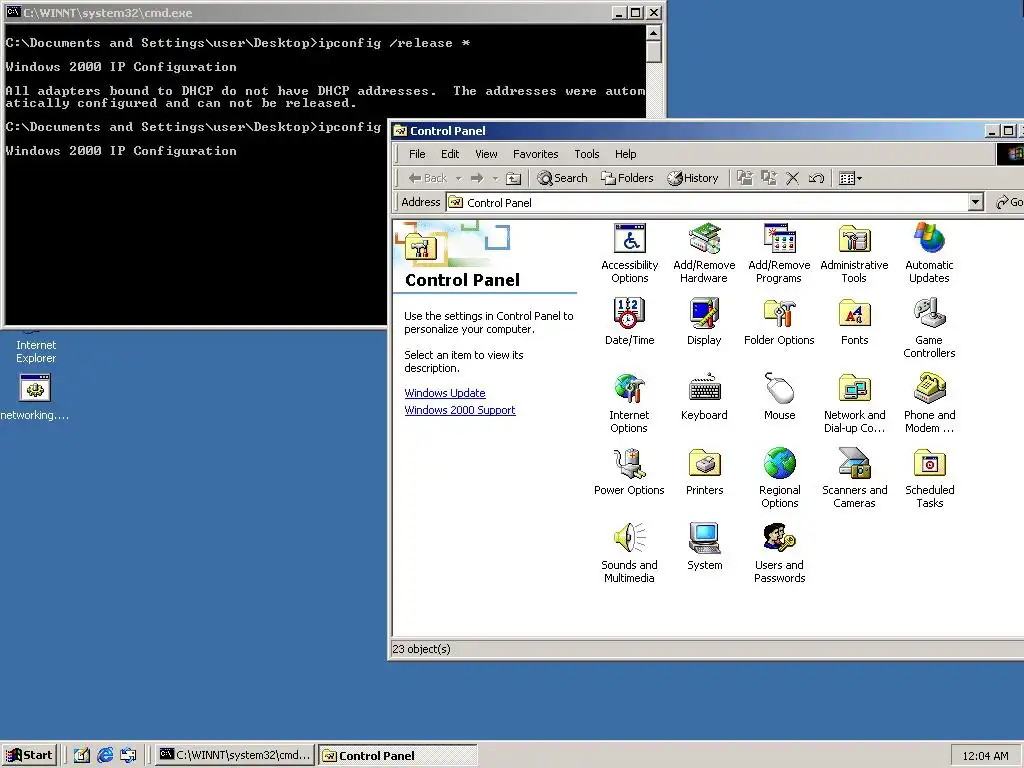Image resolution: width=1024 pixels, height=768 pixels.
Task: Open the Edit menu
Action: 450,154
